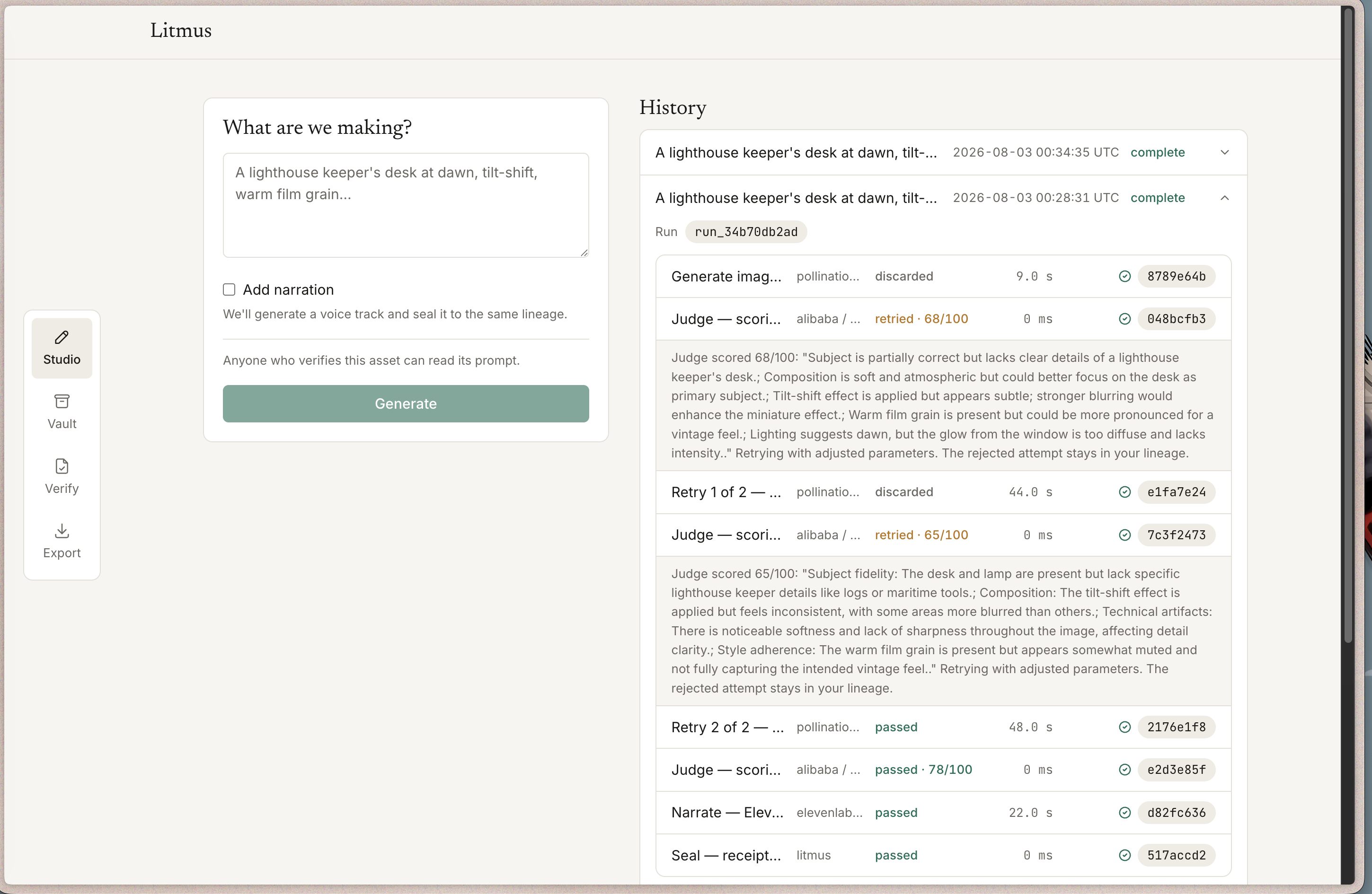This screenshot has width=1372, height=894.
Task: Click the 'elevenlab...' provider text
Action: pyautogui.click(x=829, y=813)
